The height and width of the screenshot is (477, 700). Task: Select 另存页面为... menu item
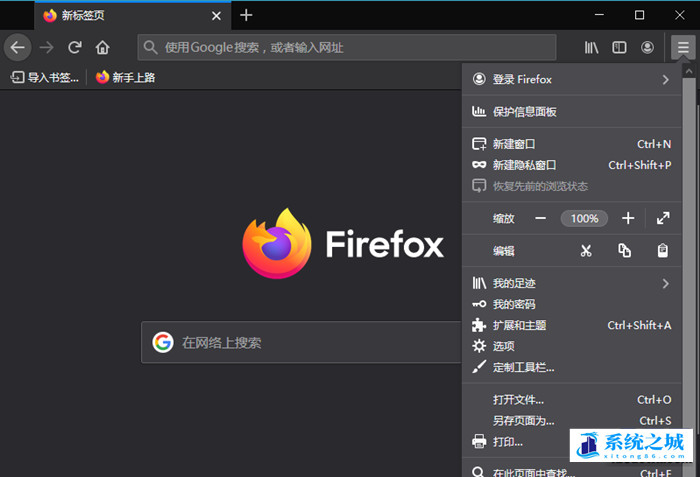[571, 421]
